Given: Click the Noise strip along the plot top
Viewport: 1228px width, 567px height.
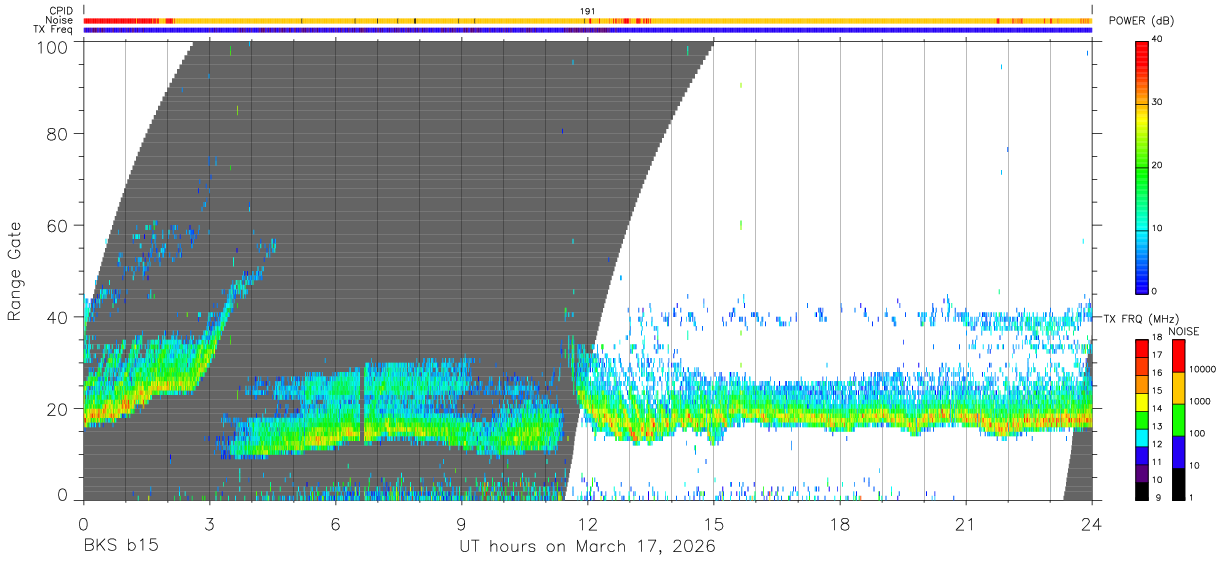Looking at the screenshot, I should click(588, 20).
